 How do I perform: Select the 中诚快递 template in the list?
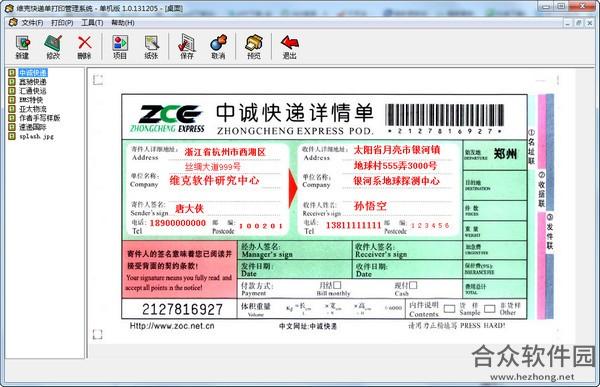33,73
